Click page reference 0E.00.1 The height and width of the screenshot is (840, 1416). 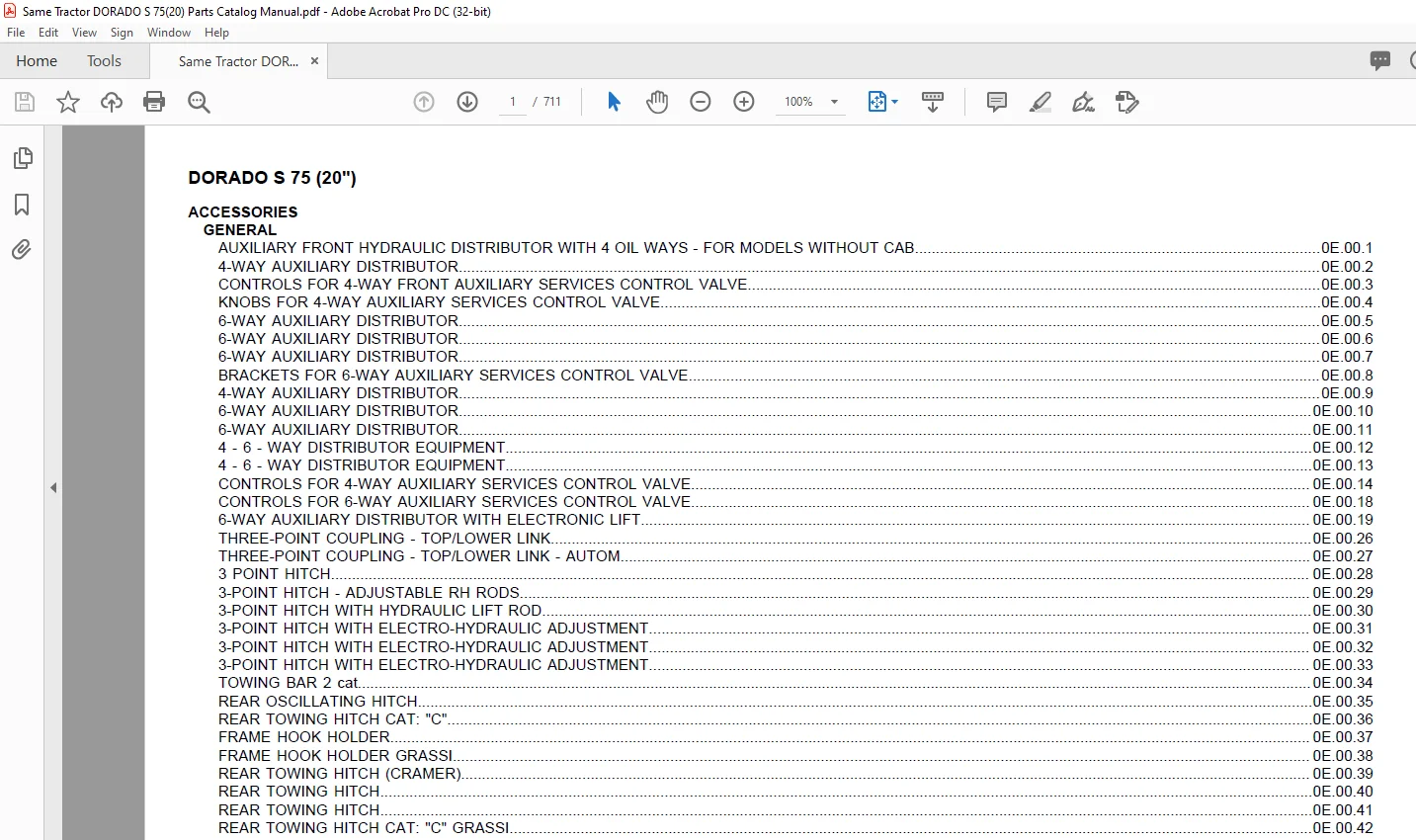[1347, 248]
